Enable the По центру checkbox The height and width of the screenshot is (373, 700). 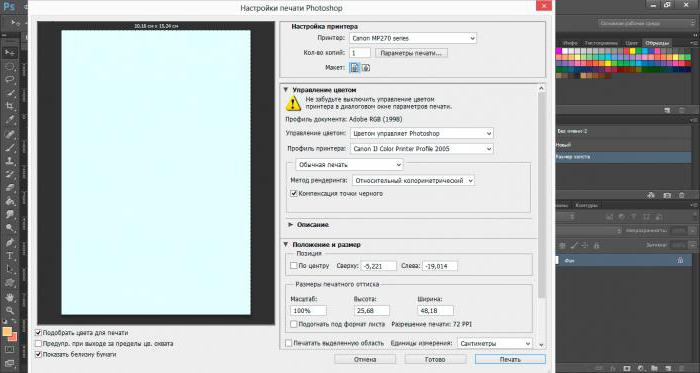293,265
